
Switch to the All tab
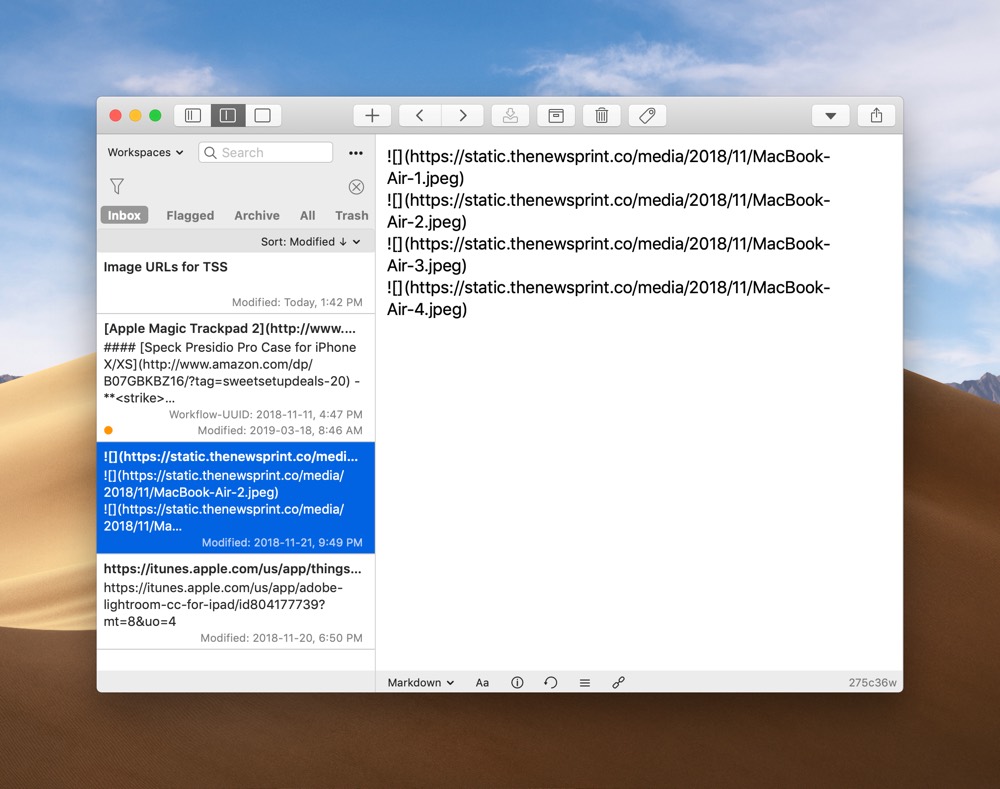[307, 216]
